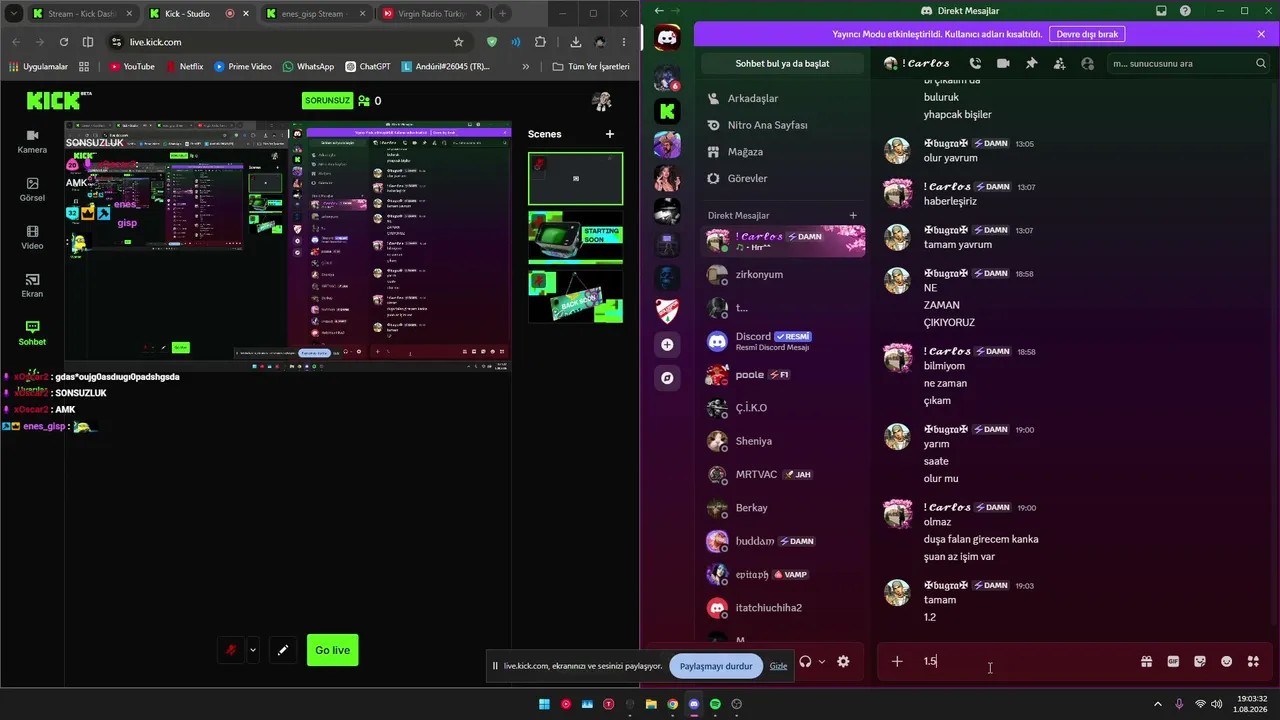Expand the microphone options dropdown arrow
Image resolution: width=1280 pixels, height=720 pixels.
253,650
